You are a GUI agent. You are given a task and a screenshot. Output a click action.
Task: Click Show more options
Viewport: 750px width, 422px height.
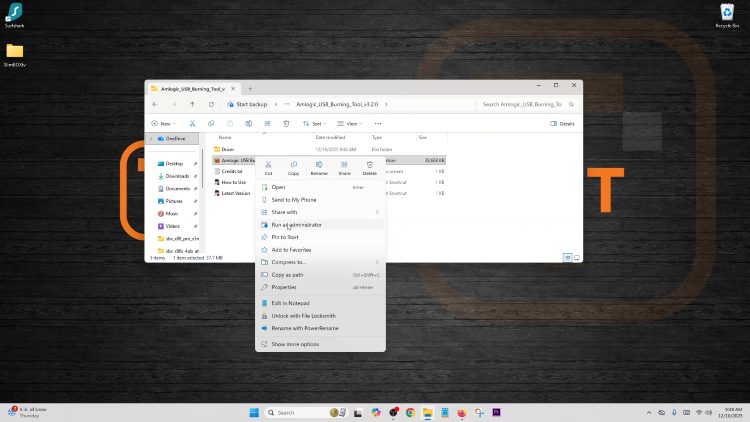[x=320, y=344]
